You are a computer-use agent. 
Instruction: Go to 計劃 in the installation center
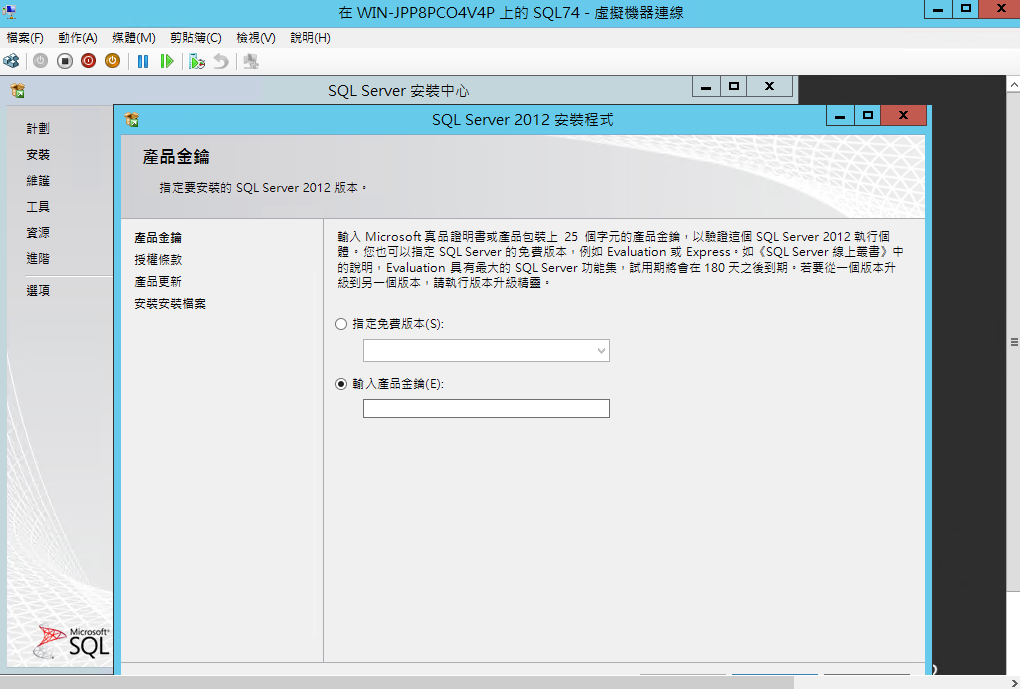38,129
